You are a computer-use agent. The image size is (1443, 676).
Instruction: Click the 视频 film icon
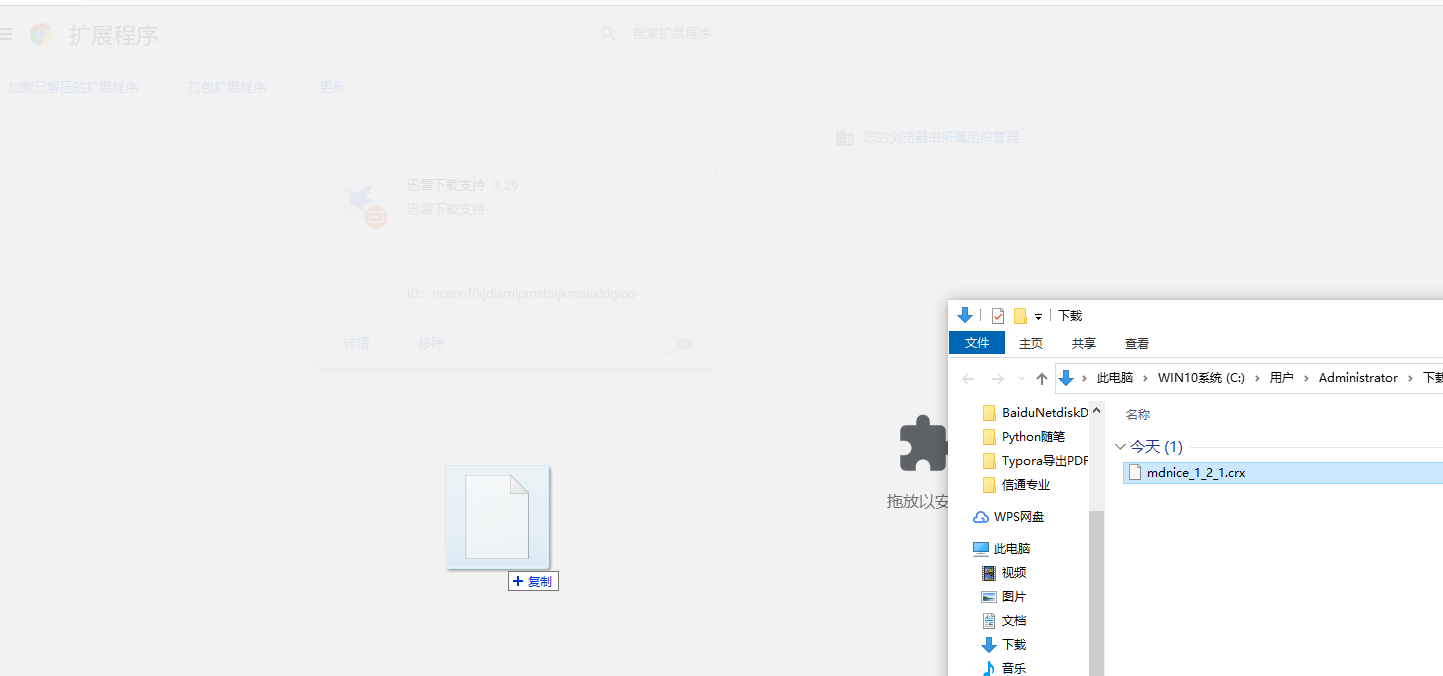(989, 573)
